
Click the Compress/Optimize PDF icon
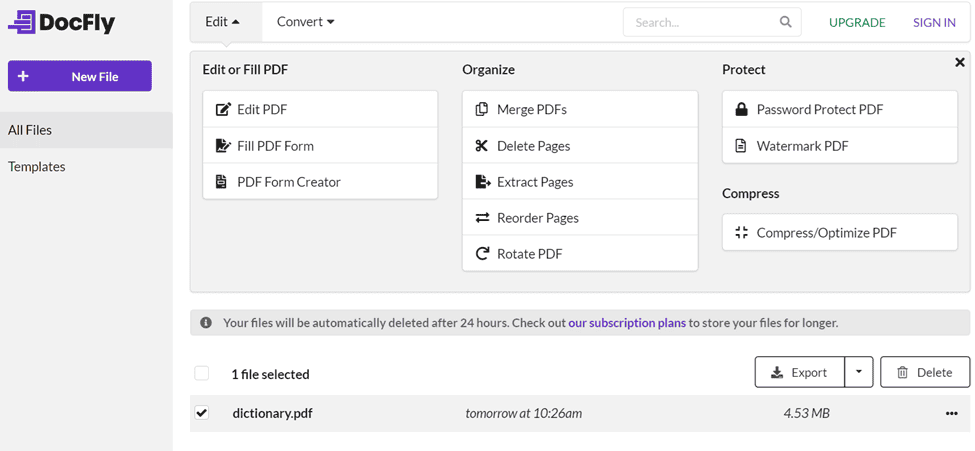click(x=741, y=233)
